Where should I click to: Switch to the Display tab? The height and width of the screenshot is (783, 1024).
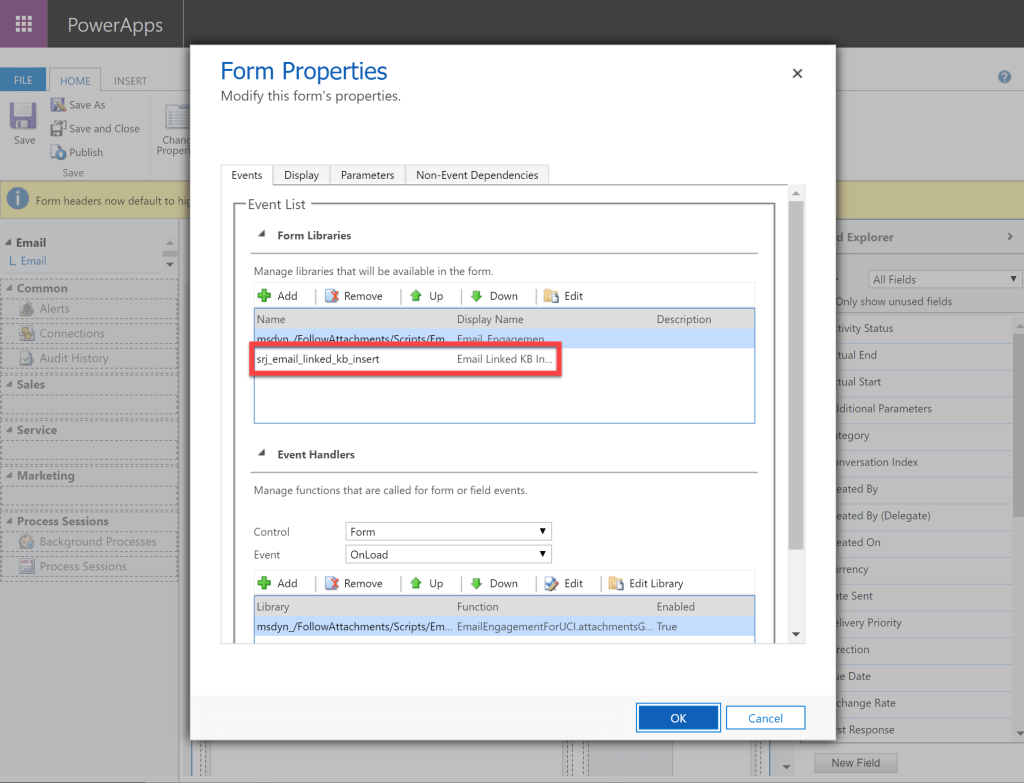tap(301, 175)
